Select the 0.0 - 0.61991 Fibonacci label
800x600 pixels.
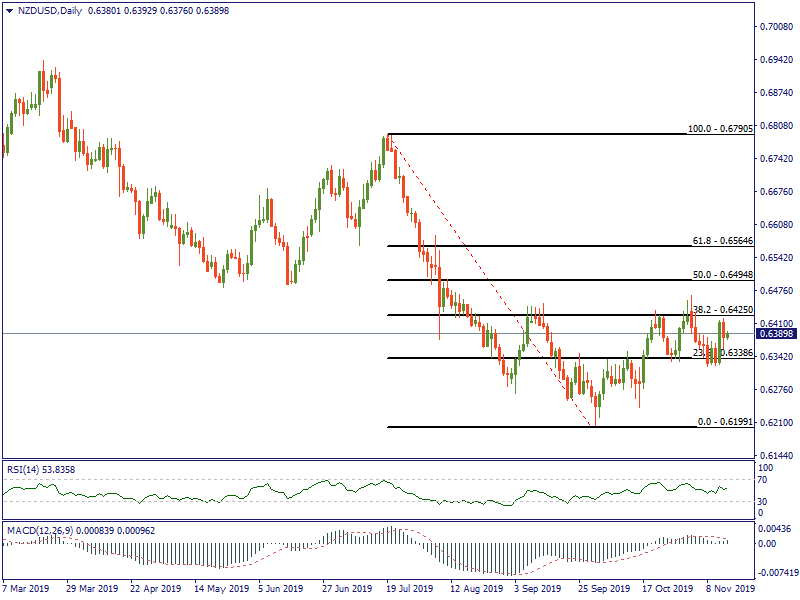tap(721, 422)
